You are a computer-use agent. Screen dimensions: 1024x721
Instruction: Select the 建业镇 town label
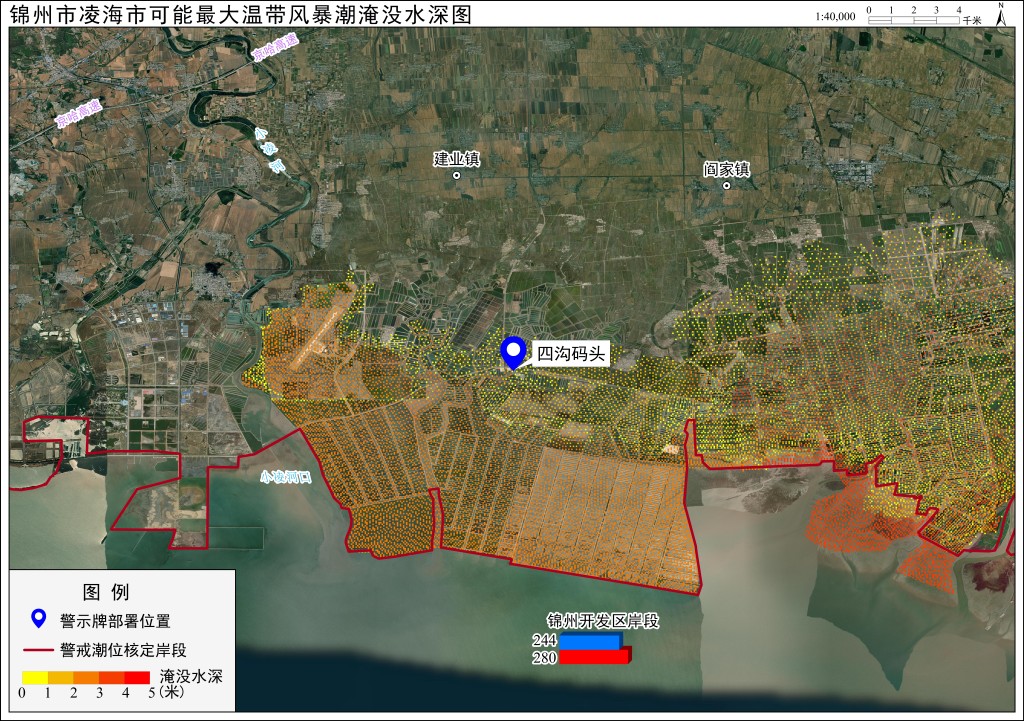pos(456,159)
